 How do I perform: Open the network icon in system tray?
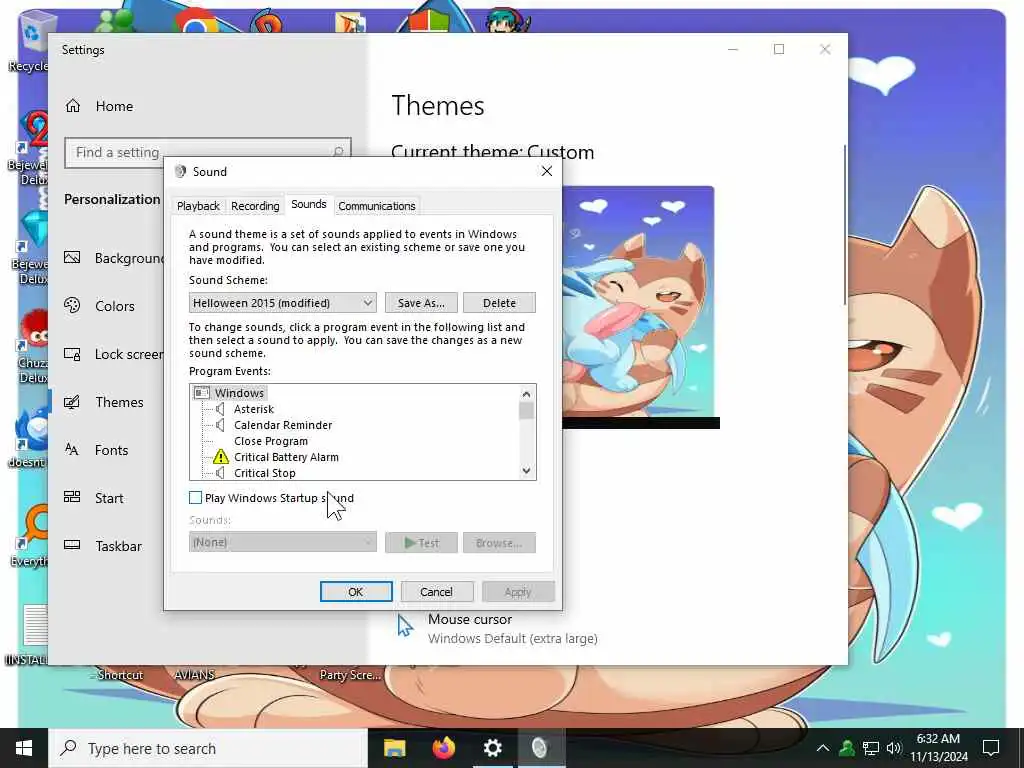click(x=871, y=748)
